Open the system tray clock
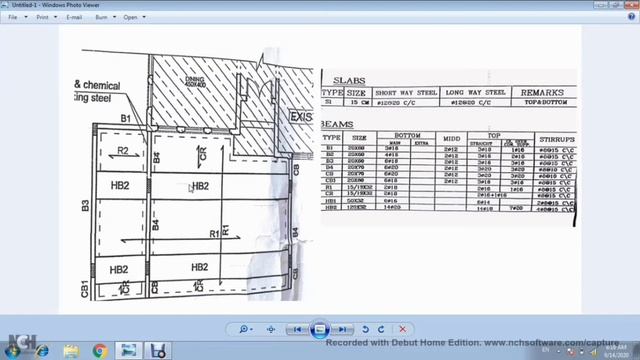 [616, 351]
